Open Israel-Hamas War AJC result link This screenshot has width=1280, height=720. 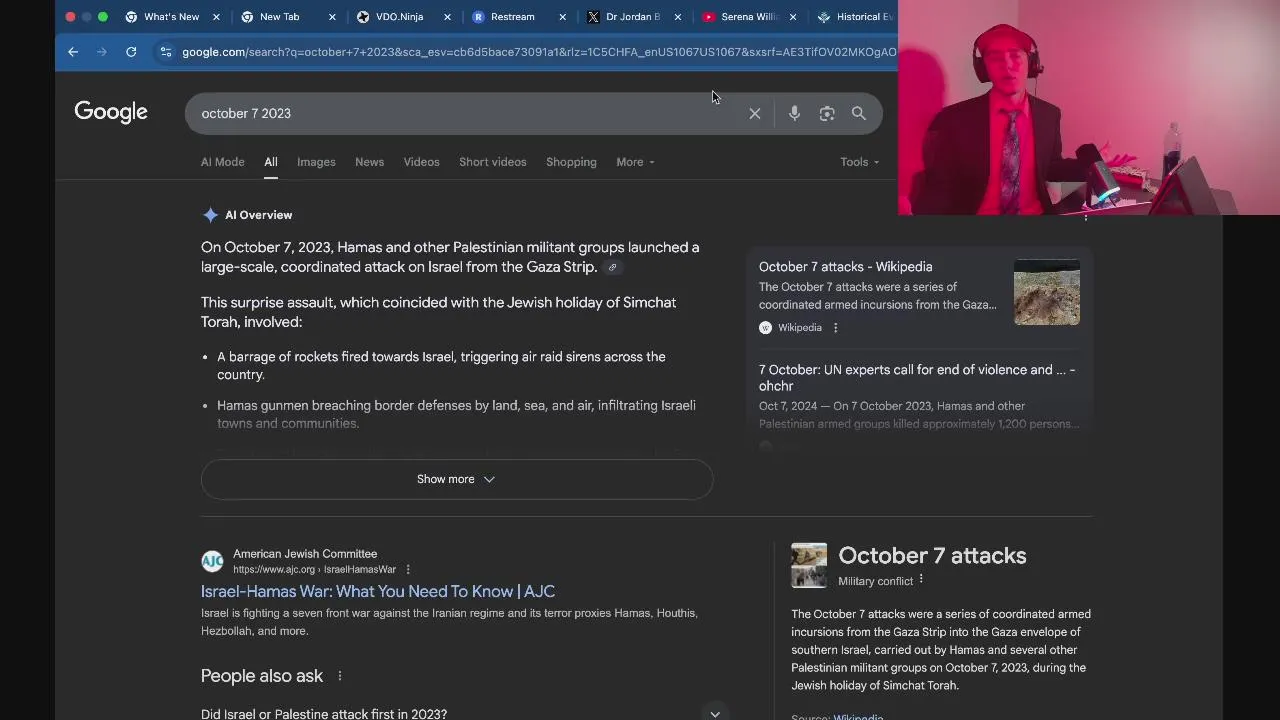378,591
